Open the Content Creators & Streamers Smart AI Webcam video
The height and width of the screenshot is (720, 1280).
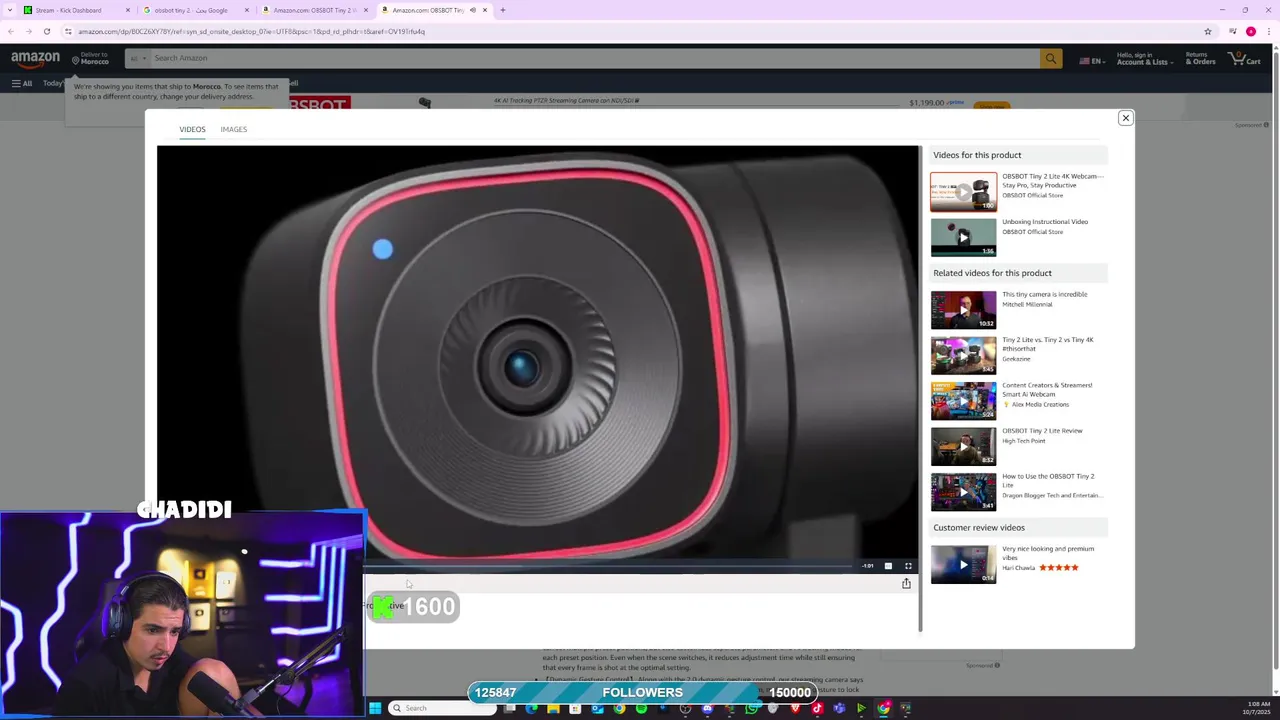[x=963, y=401]
